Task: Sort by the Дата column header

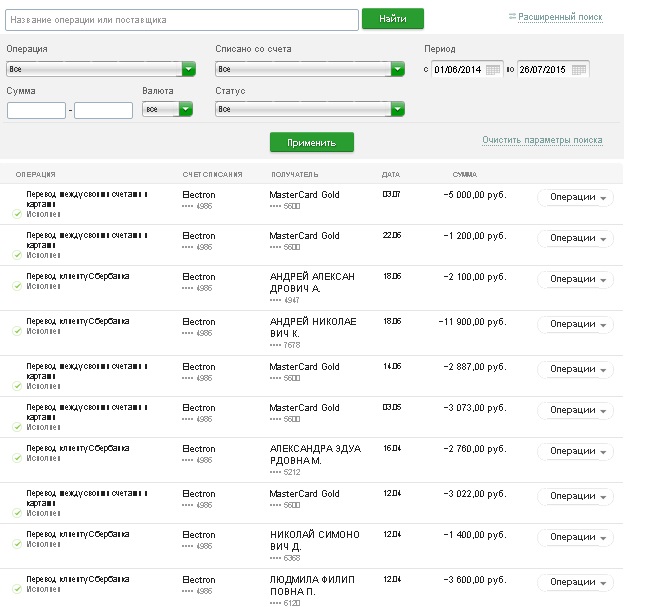Action: [391, 175]
